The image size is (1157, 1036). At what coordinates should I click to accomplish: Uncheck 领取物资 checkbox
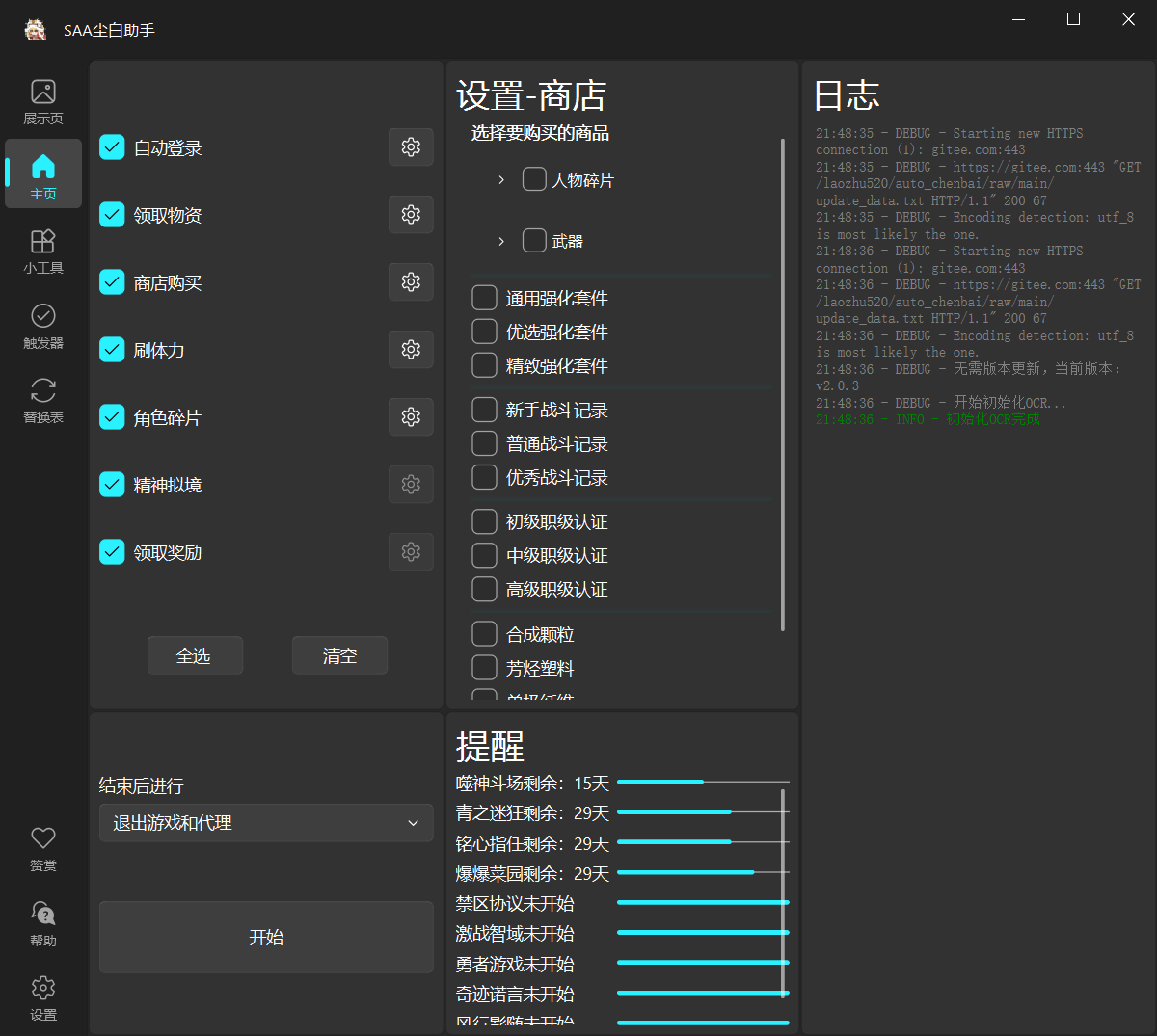112,215
